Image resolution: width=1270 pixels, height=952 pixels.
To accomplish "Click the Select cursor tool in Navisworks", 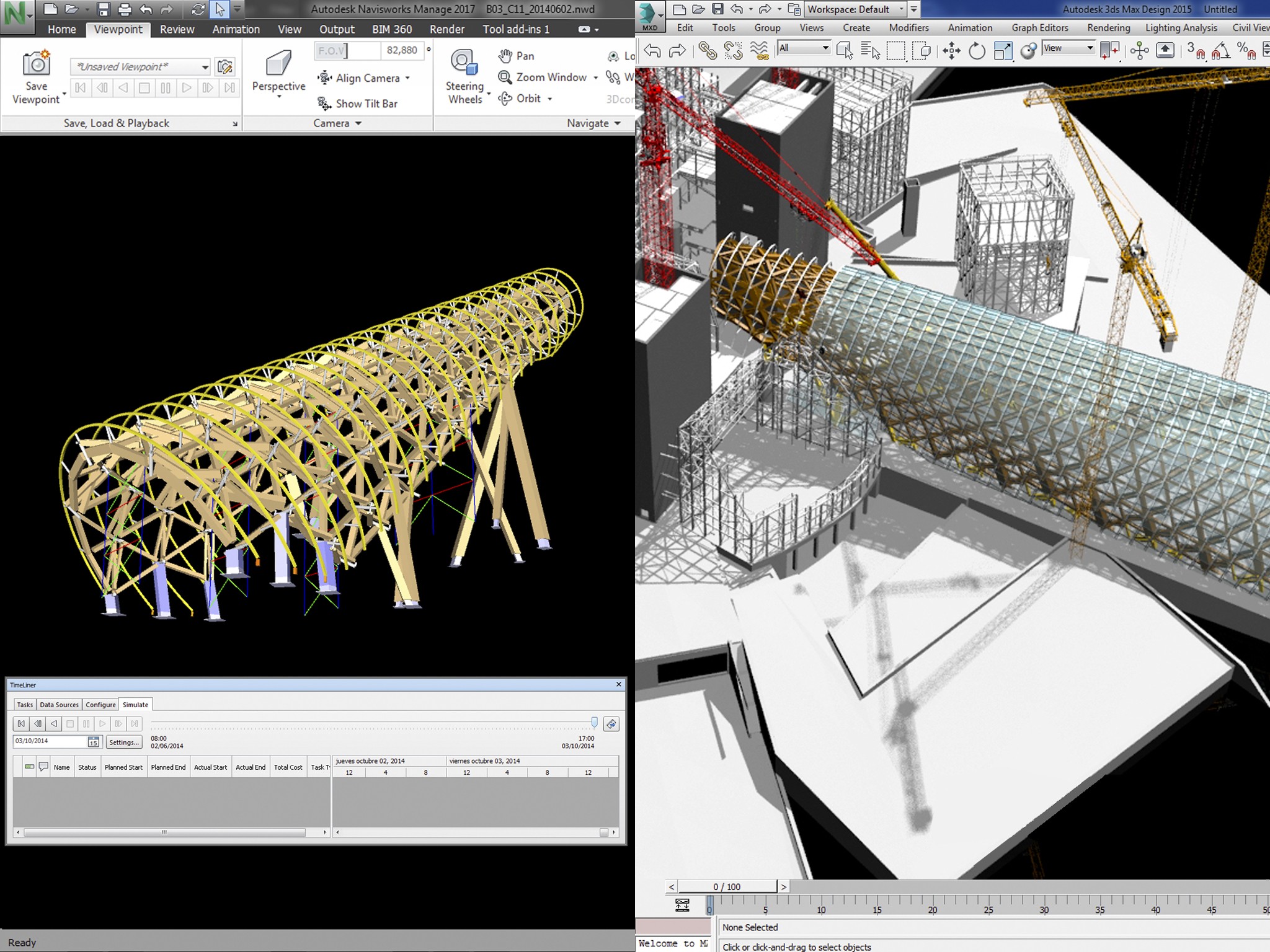I will 220,9.
